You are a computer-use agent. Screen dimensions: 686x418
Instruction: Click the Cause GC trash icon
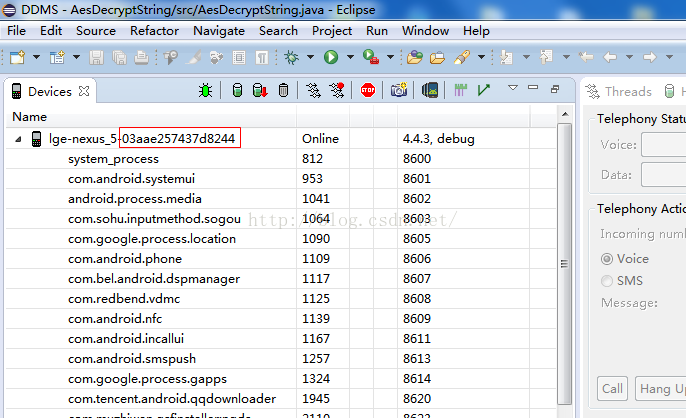tap(284, 91)
